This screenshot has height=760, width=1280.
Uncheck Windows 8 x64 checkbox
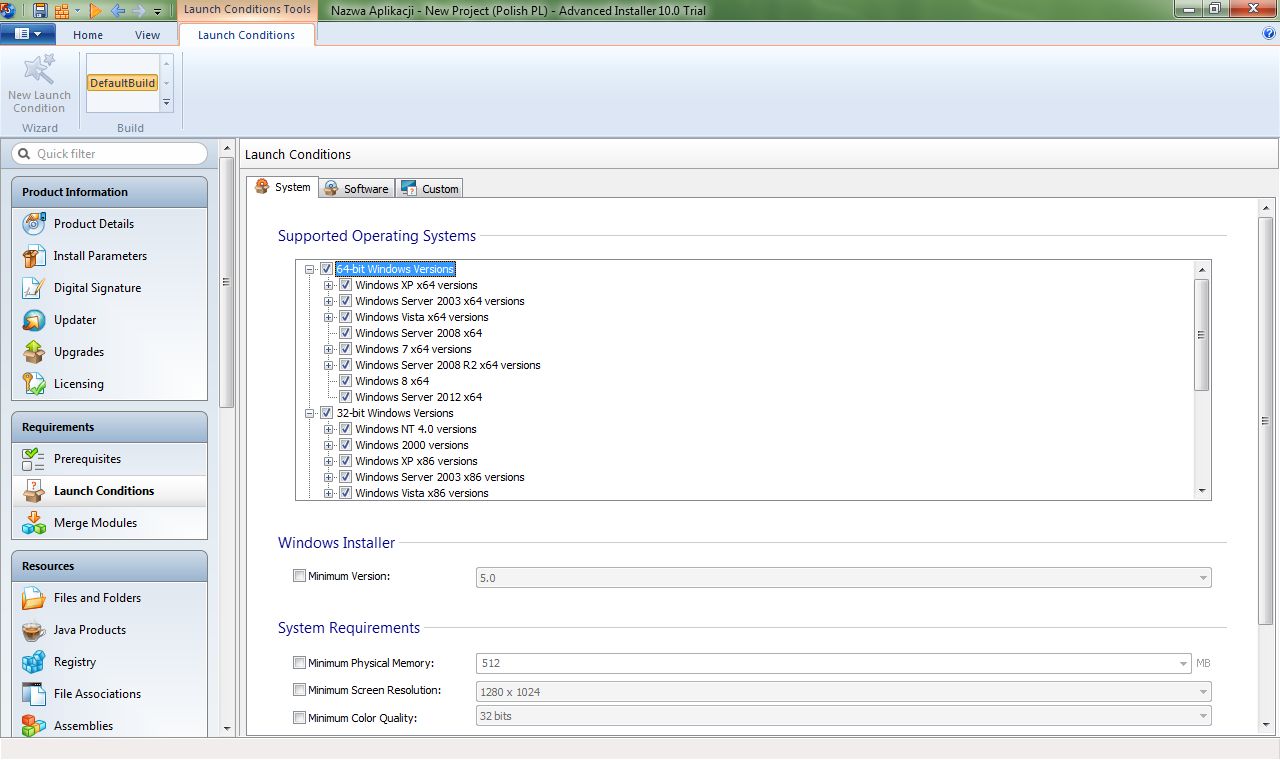pos(345,381)
